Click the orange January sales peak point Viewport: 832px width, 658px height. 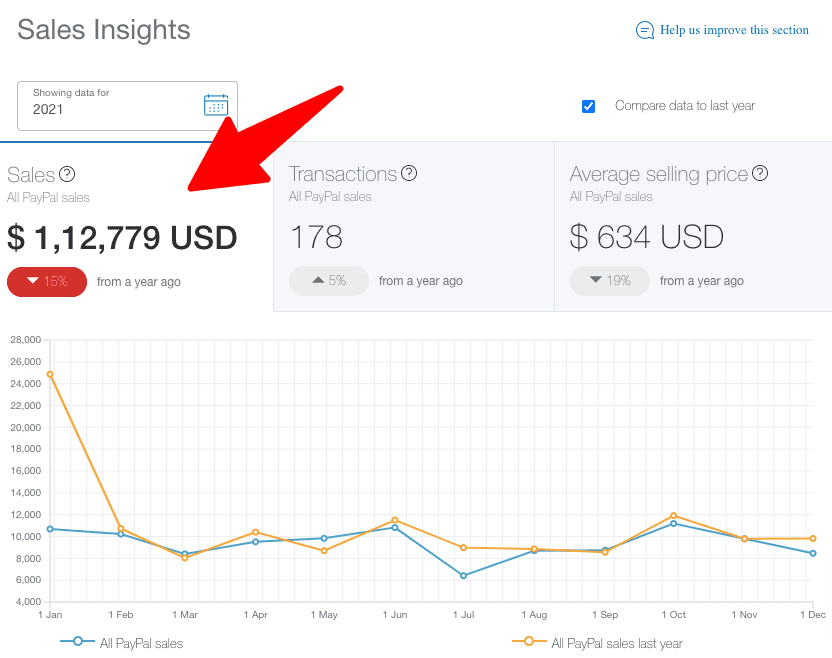(x=50, y=375)
